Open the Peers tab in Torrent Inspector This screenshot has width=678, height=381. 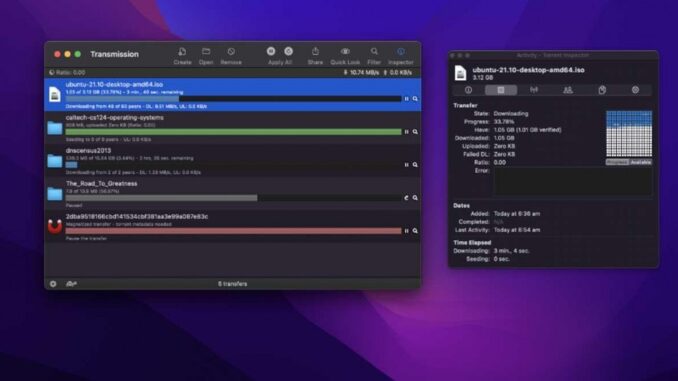tap(568, 90)
